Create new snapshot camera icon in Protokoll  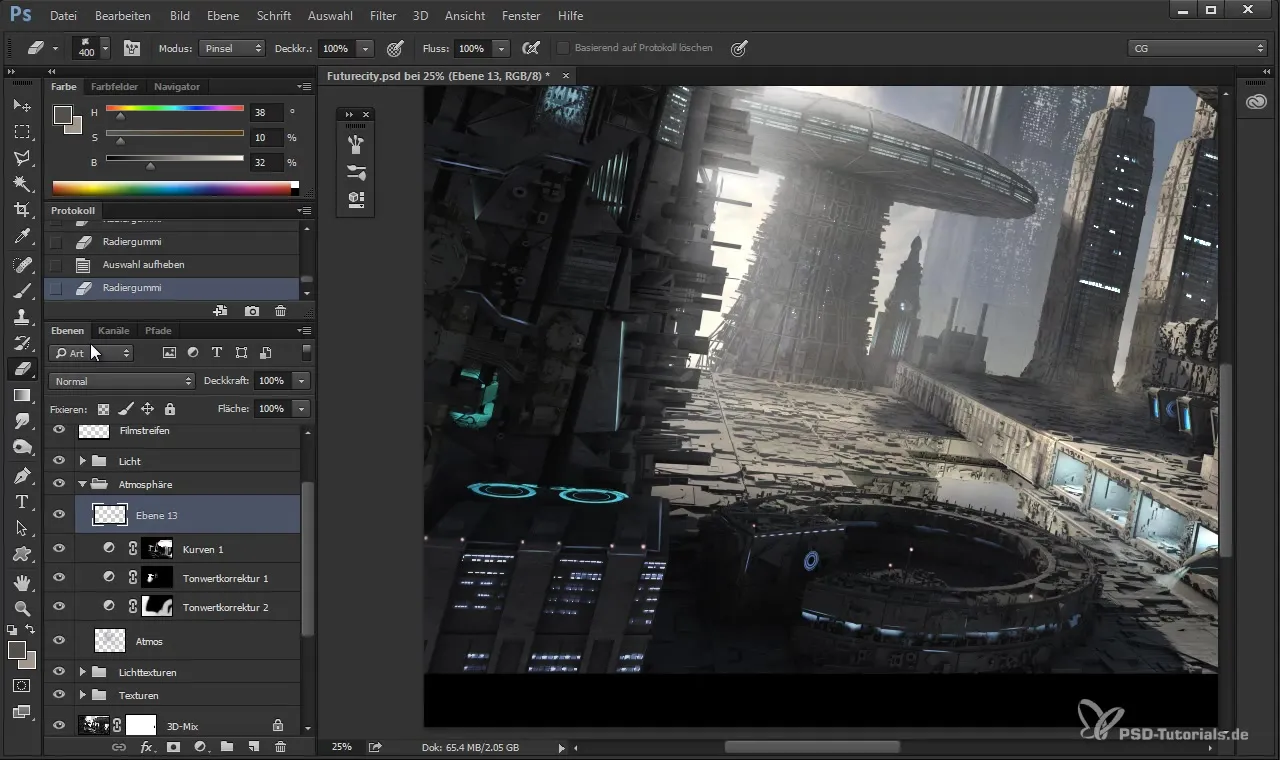pos(252,312)
